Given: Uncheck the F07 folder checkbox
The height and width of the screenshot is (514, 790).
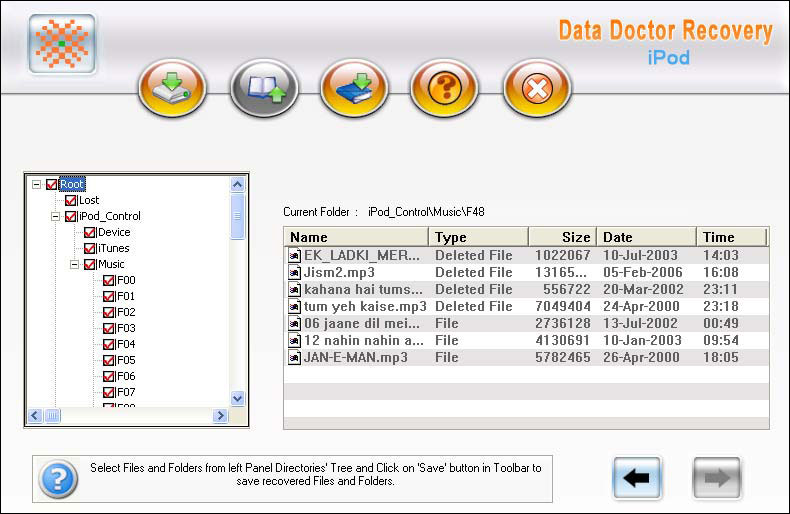Looking at the screenshot, I should coord(108,393).
